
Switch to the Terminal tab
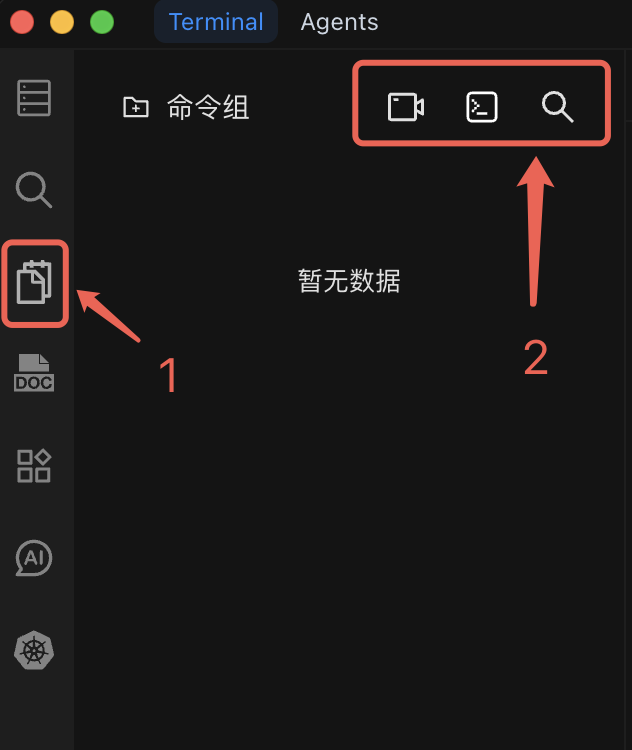216,22
